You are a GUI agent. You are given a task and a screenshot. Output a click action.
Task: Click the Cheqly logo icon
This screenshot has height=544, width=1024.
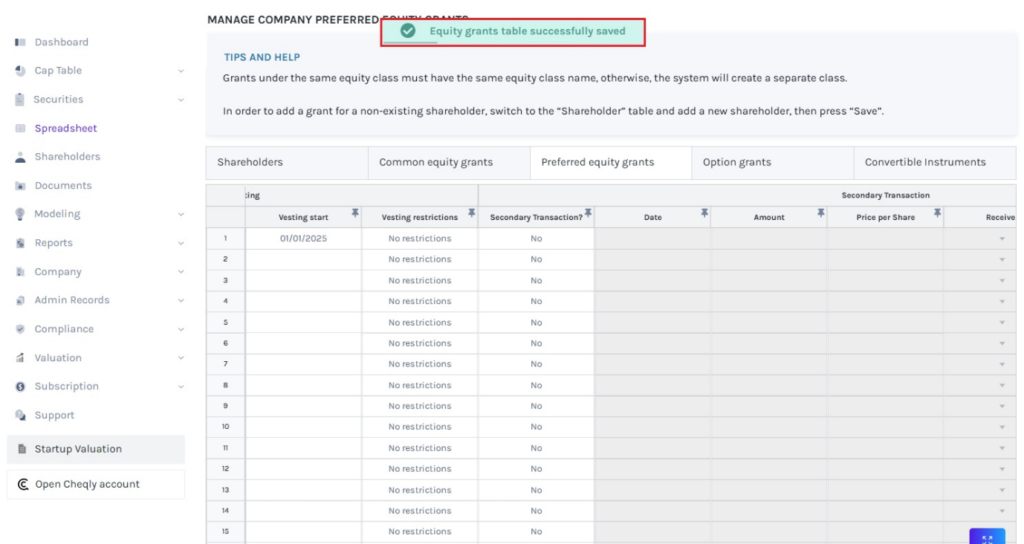(x=23, y=484)
